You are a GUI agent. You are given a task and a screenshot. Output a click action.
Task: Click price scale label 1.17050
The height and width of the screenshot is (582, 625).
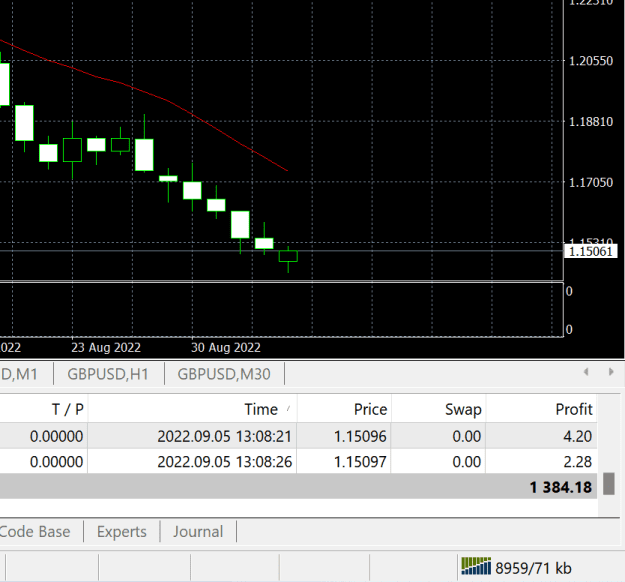[x=591, y=183]
